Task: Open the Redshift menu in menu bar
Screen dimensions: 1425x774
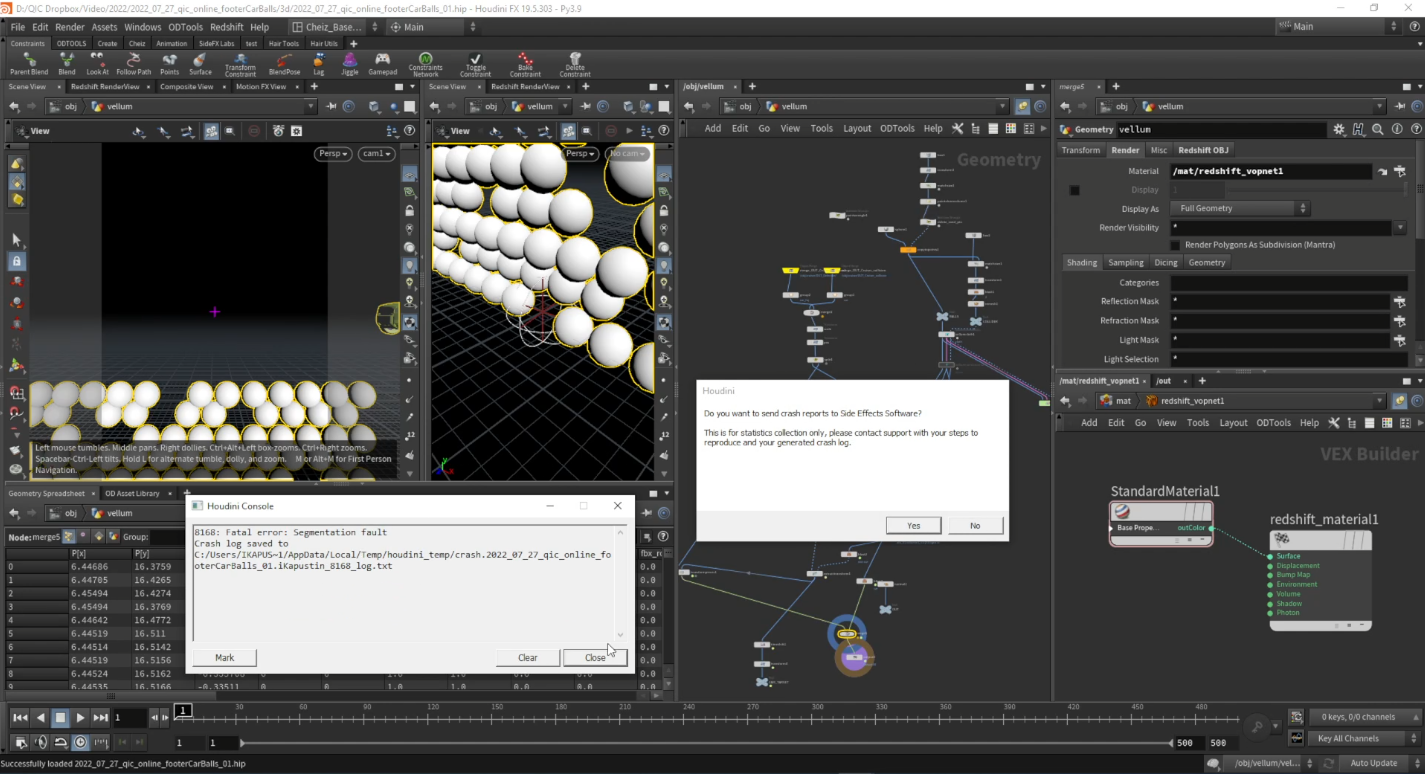Action: tap(226, 27)
